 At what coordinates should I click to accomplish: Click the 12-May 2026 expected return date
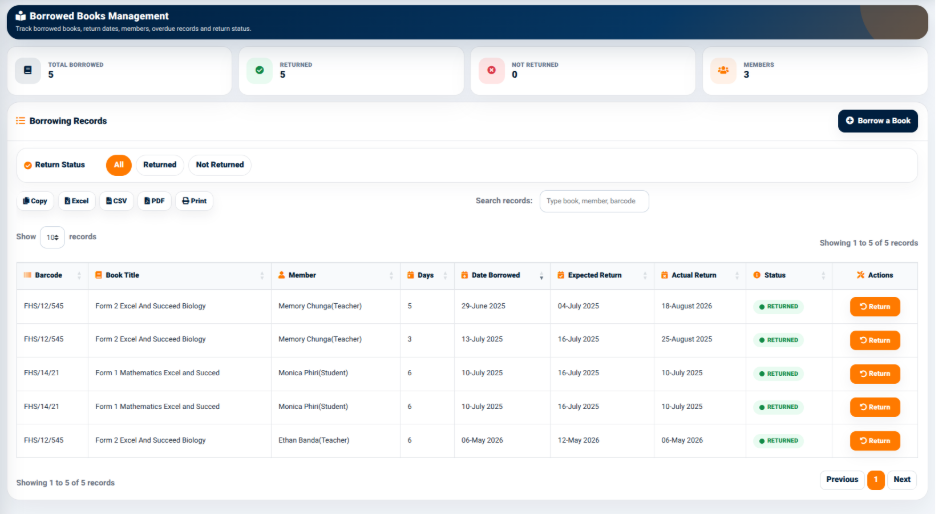coord(578,441)
